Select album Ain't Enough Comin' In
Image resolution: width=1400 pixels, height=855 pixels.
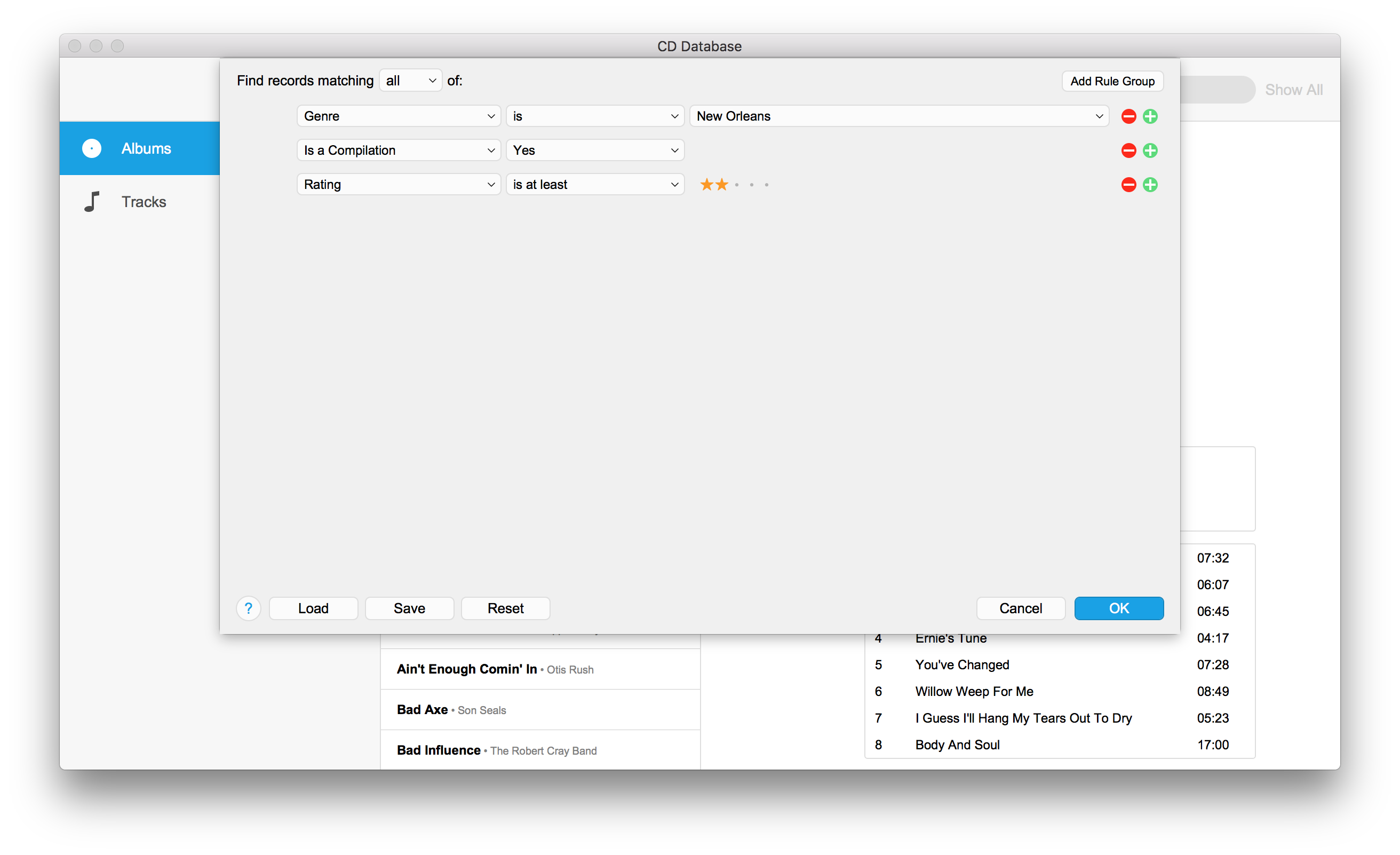pos(540,669)
